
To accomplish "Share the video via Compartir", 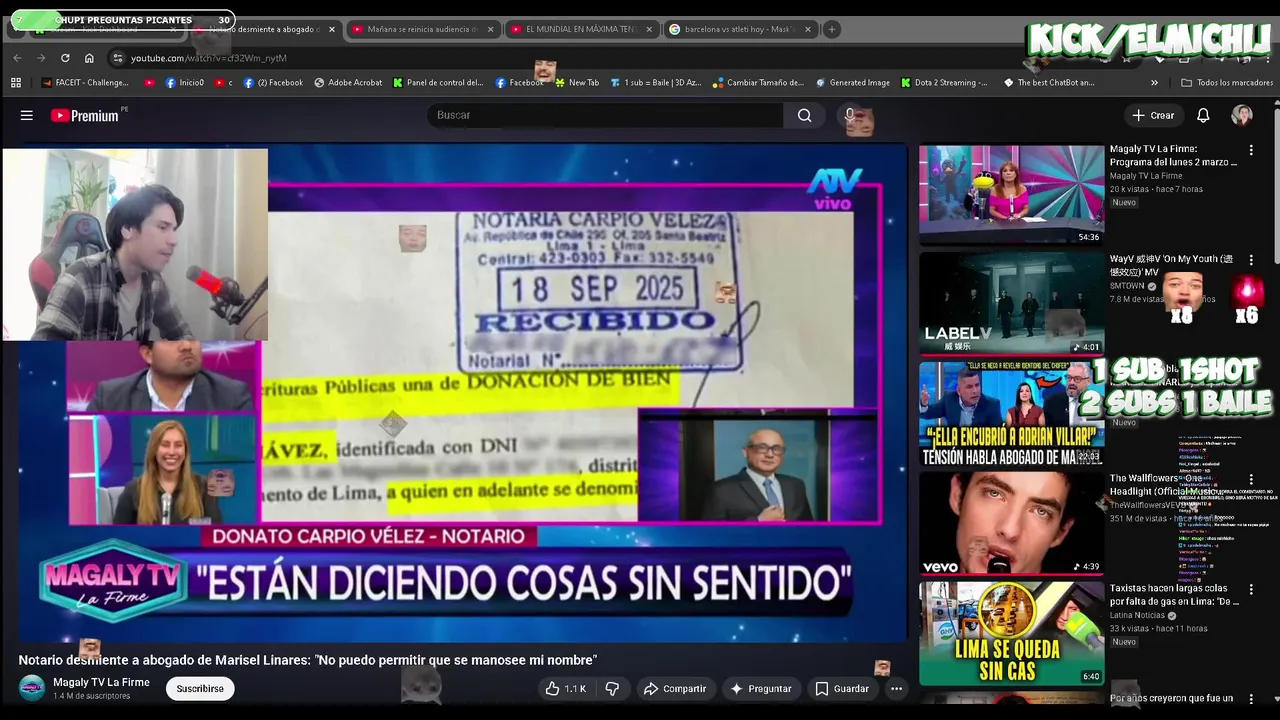I will coord(675,688).
